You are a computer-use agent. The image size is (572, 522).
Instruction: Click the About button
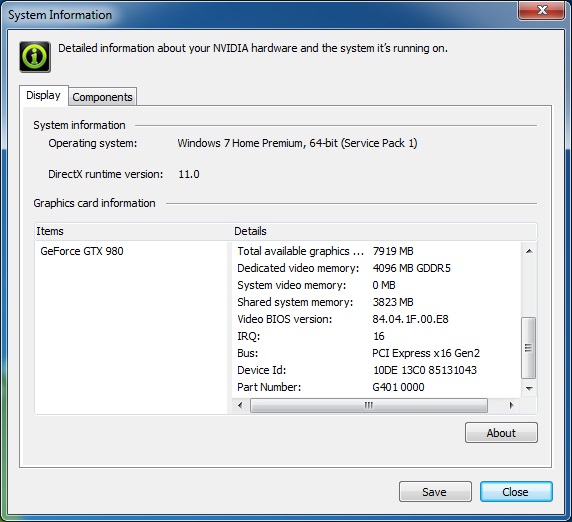(x=501, y=433)
